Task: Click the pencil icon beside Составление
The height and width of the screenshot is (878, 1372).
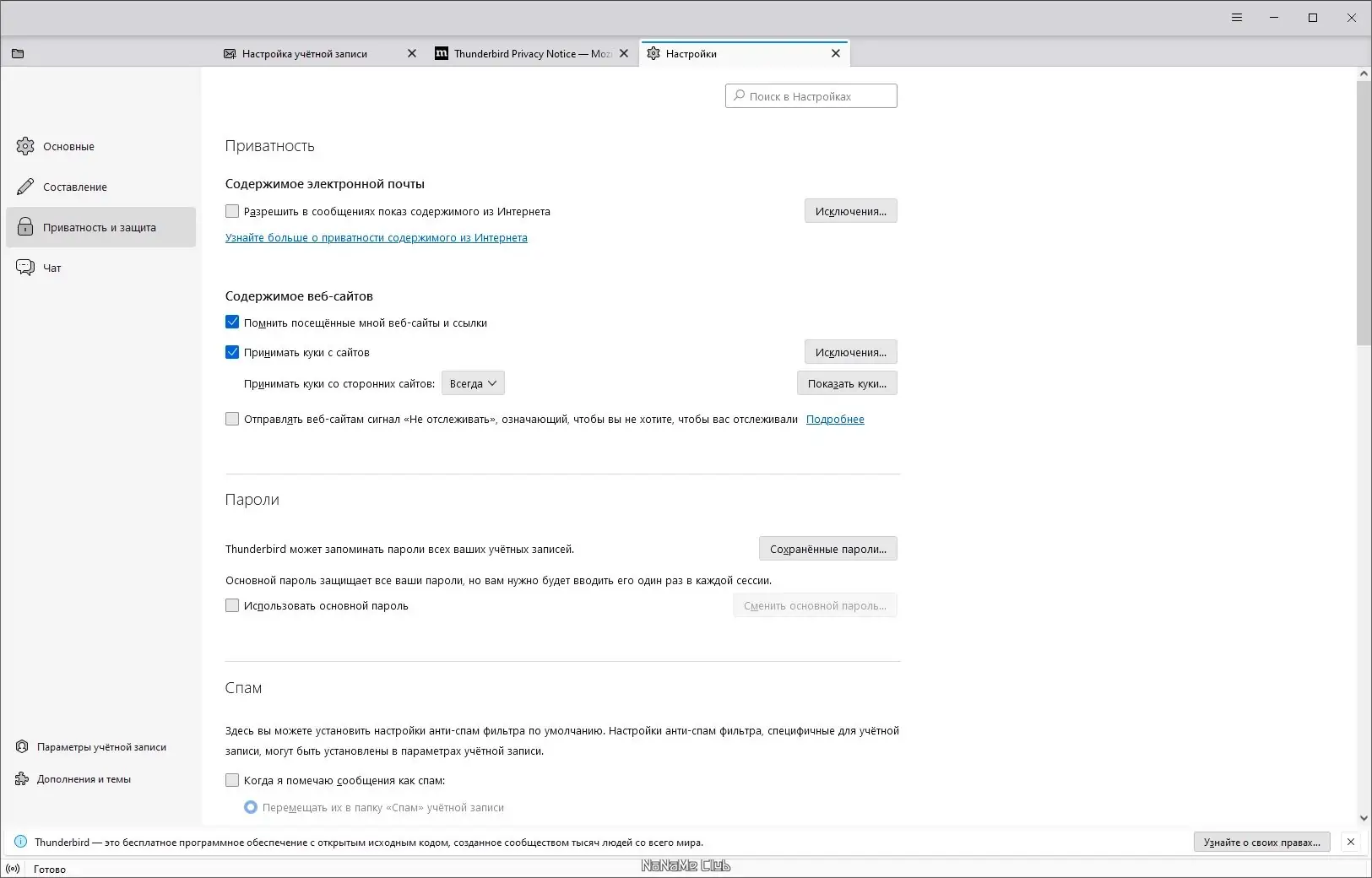Action: (25, 187)
